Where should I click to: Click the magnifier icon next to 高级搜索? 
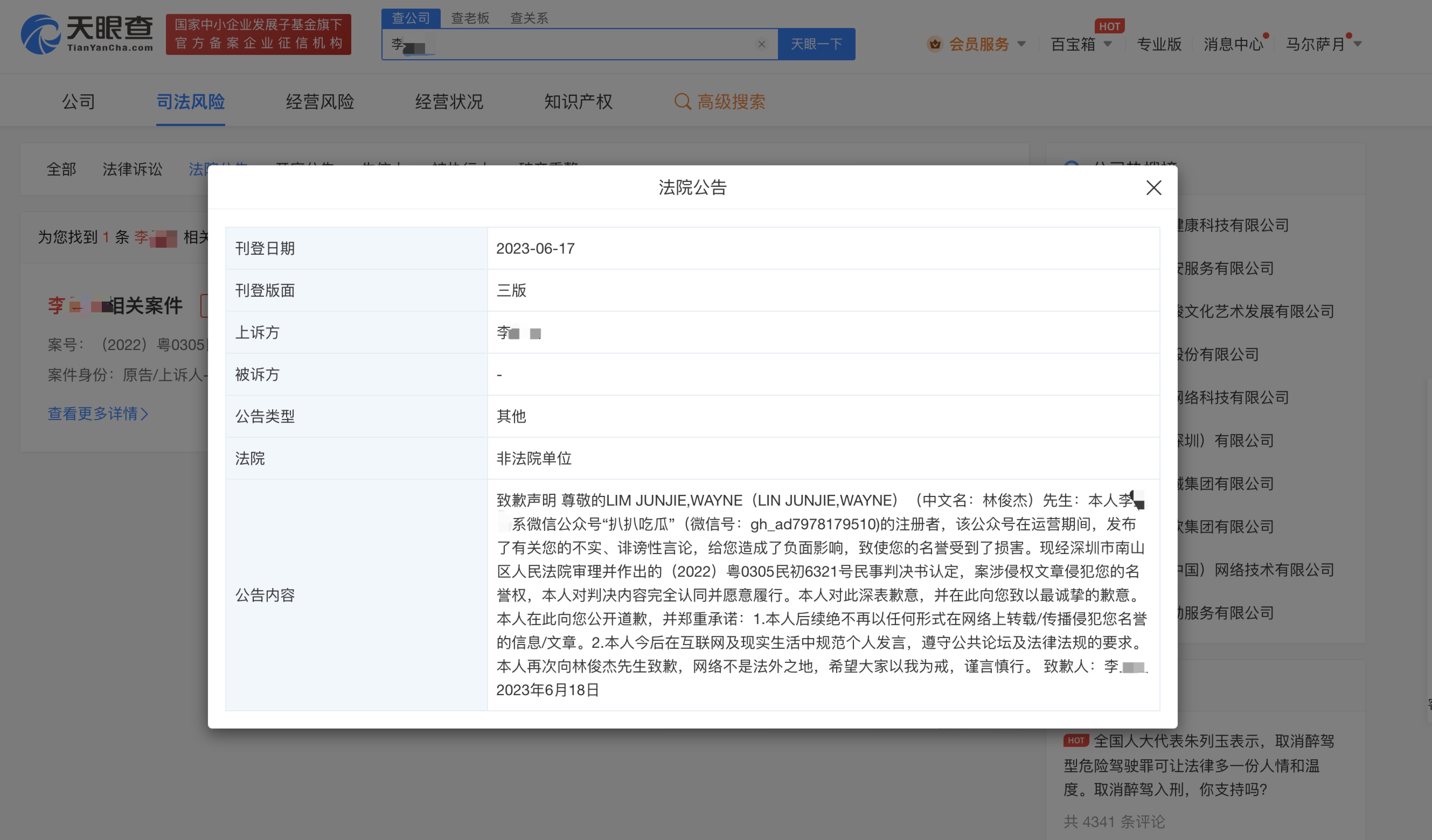(682, 102)
